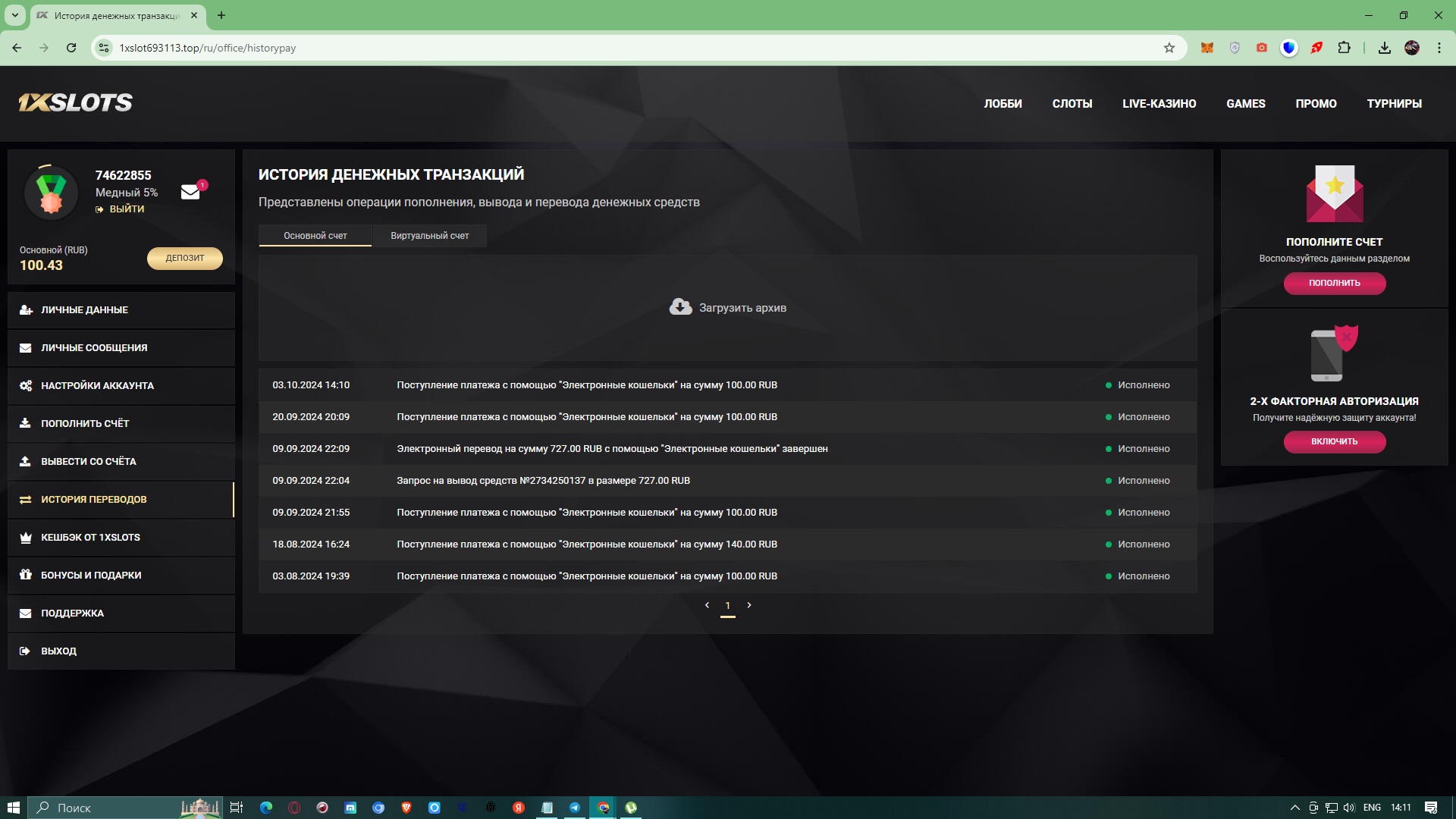The width and height of the screenshot is (1456, 819).
Task: Open СЛОТЫ in top navigation
Action: tap(1072, 104)
